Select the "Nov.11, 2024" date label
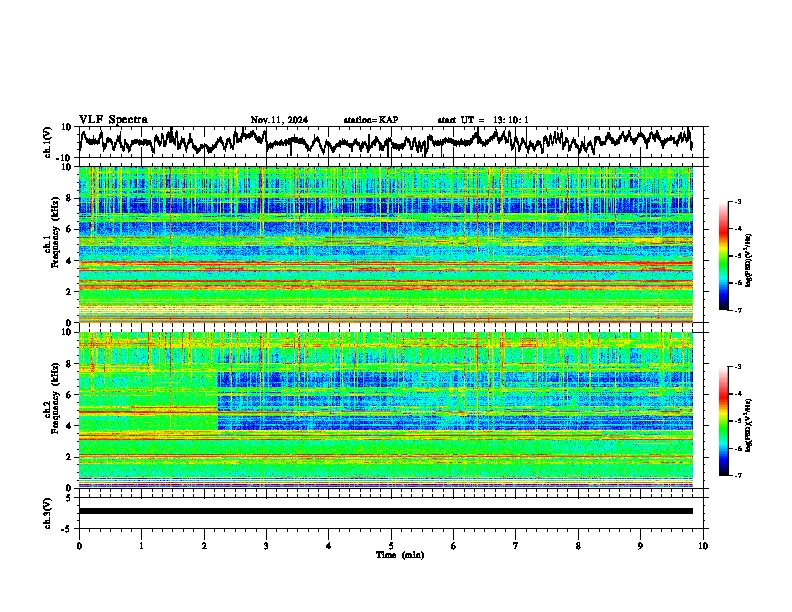Image resolution: width=792 pixels, height=612 pixels. pyautogui.click(x=279, y=120)
